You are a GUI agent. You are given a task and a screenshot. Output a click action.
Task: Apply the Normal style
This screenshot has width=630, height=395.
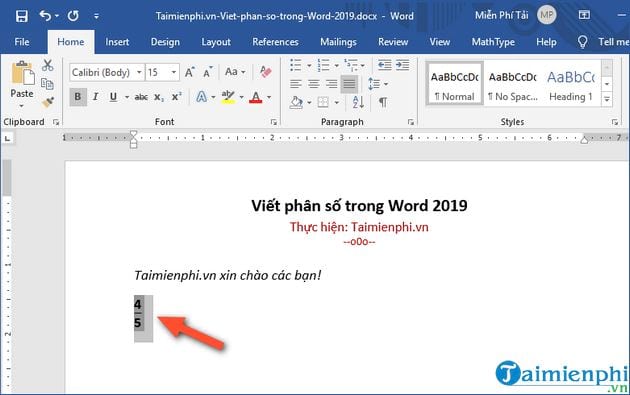[454, 84]
